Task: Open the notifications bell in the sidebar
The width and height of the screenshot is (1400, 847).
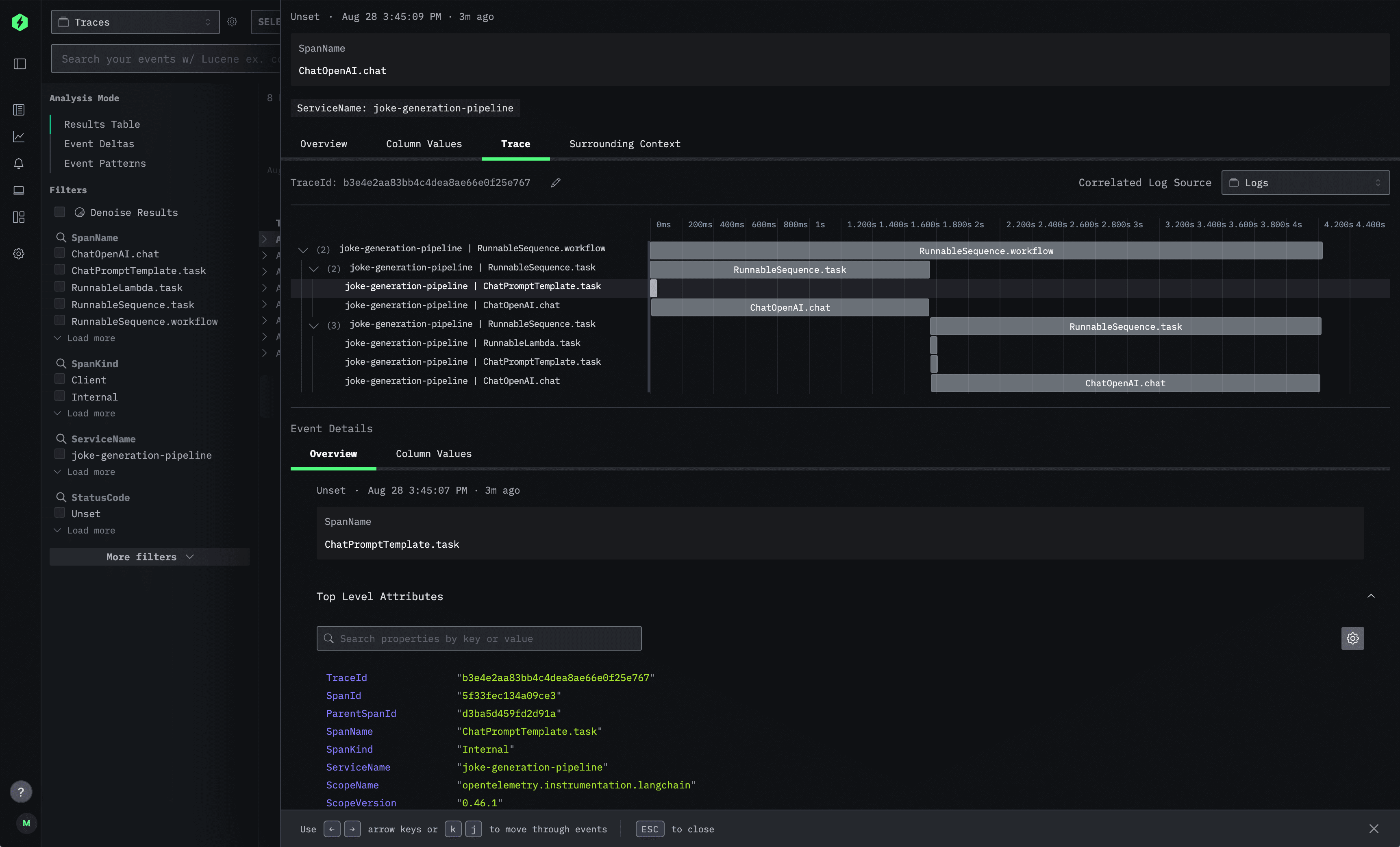Action: (x=19, y=164)
